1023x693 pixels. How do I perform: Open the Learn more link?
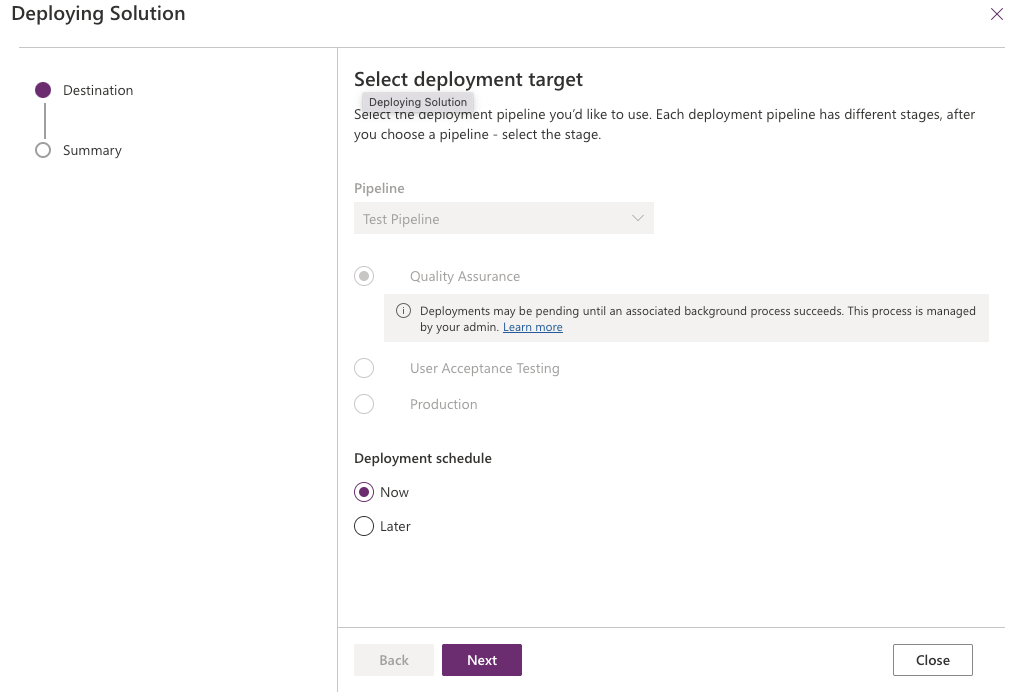pyautogui.click(x=532, y=327)
